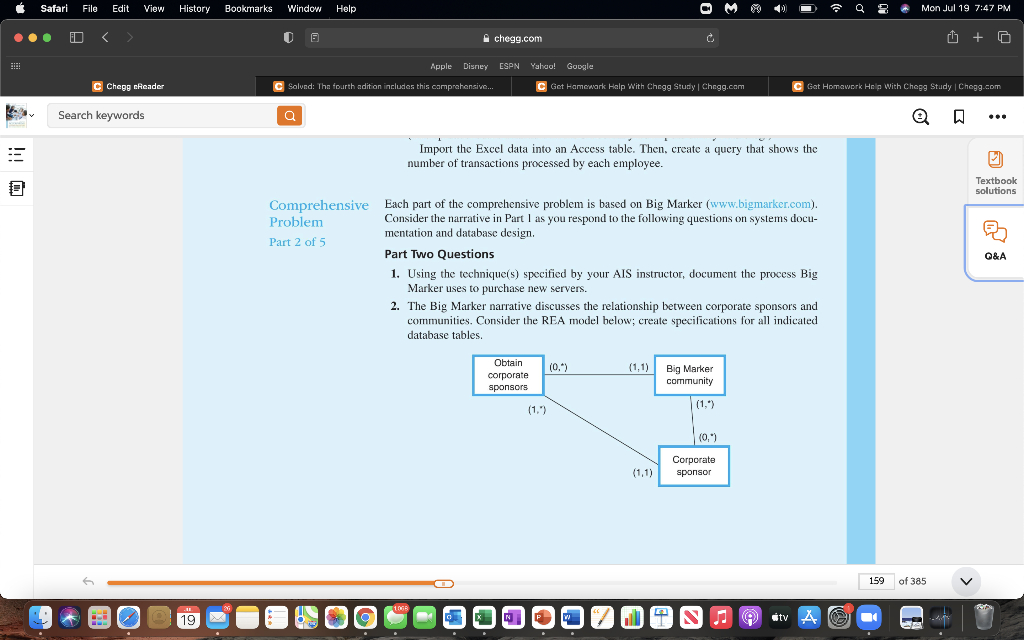This screenshot has width=1024, height=640.
Task: Go to next page with the down chevron
Action: (965, 580)
